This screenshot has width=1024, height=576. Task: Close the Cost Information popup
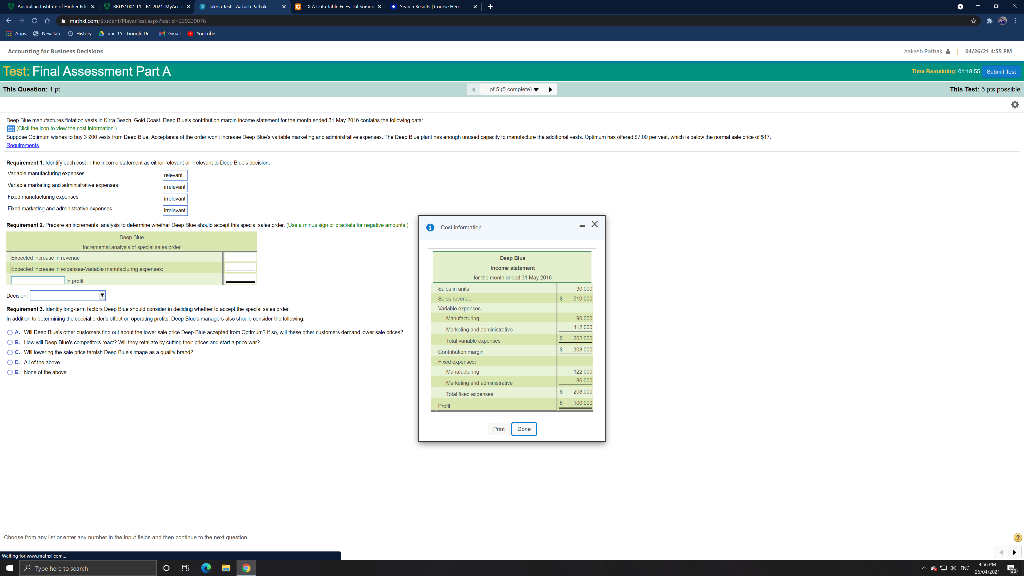coord(594,224)
